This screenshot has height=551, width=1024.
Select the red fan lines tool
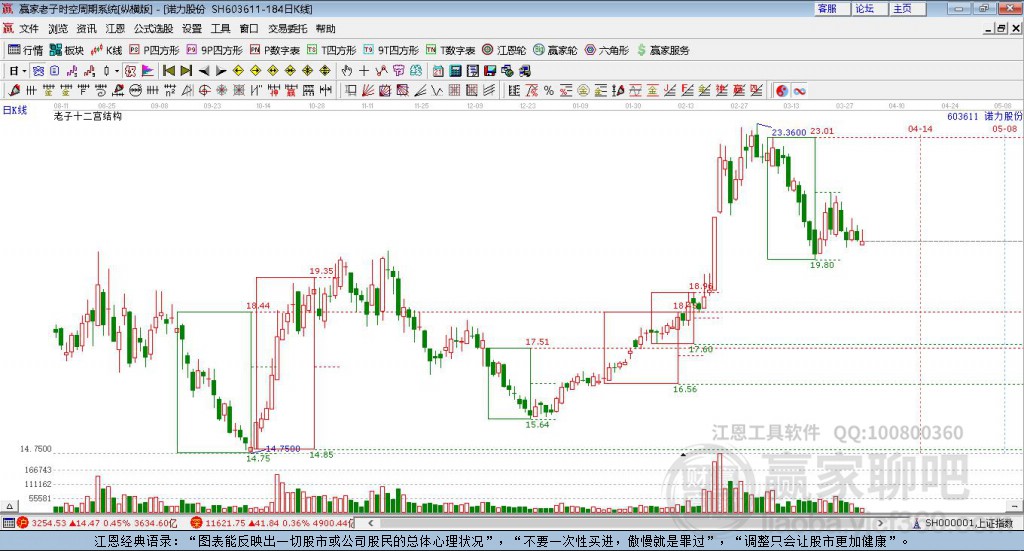pyautogui.click(x=367, y=91)
